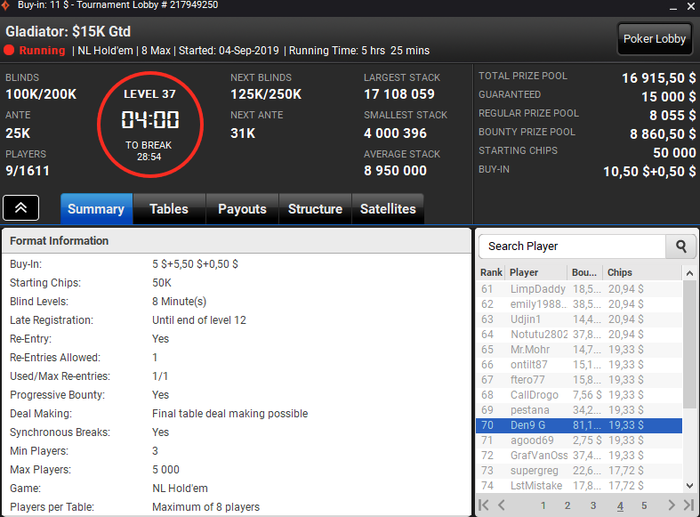Screen dimensions: 700x517
Task: Click the player list scrollbar thumb
Action: click(690, 344)
